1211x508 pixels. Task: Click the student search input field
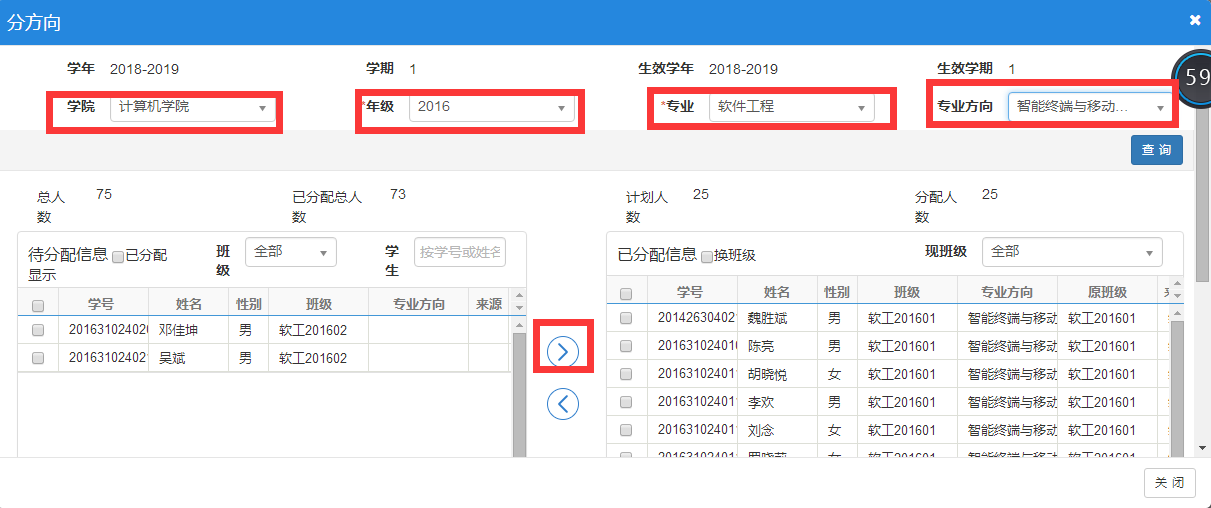(460, 252)
